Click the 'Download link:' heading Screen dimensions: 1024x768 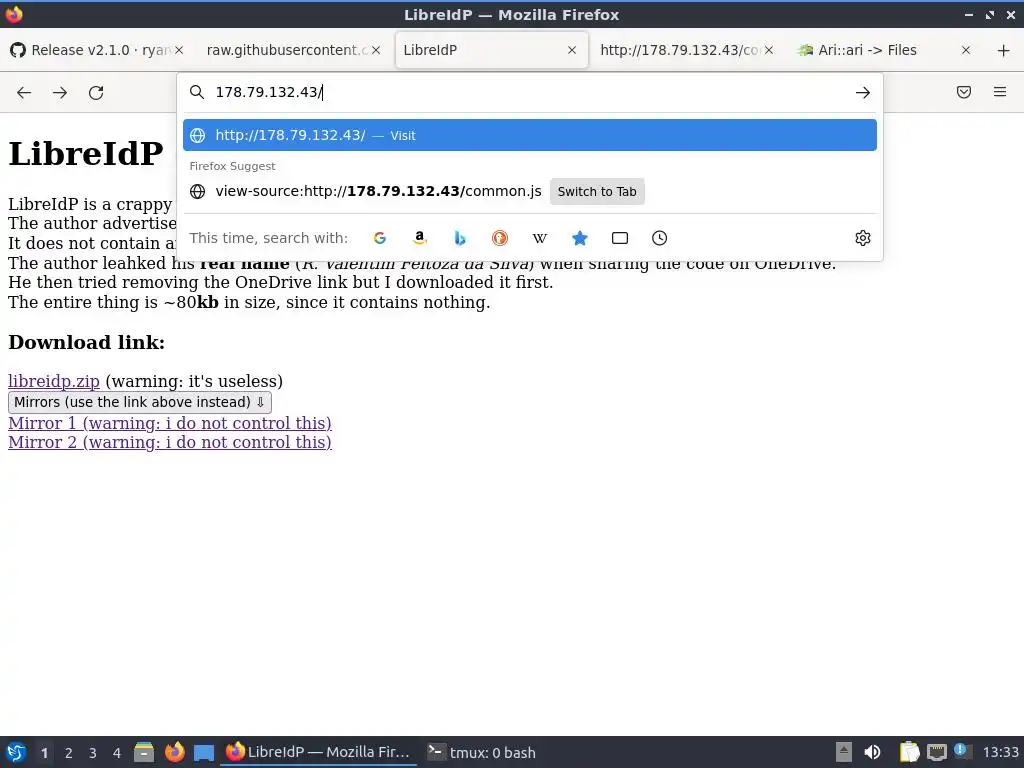pos(86,342)
